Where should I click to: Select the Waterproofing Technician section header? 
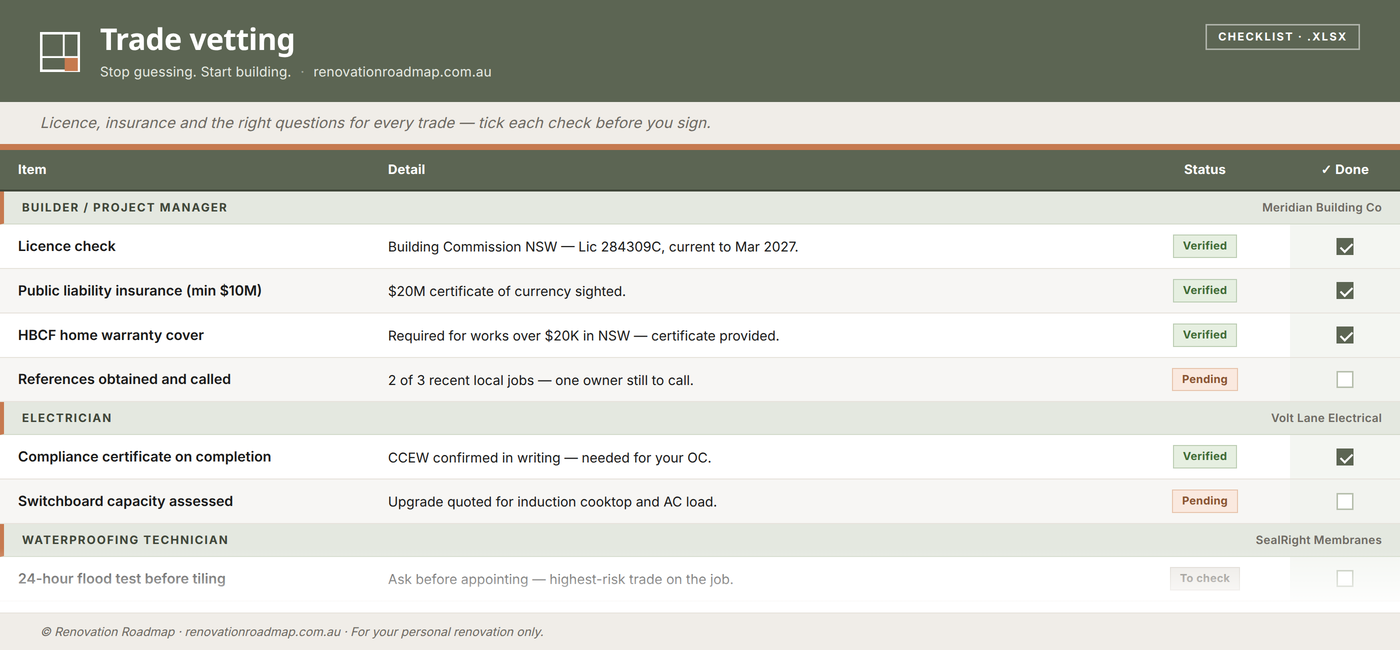click(x=700, y=540)
